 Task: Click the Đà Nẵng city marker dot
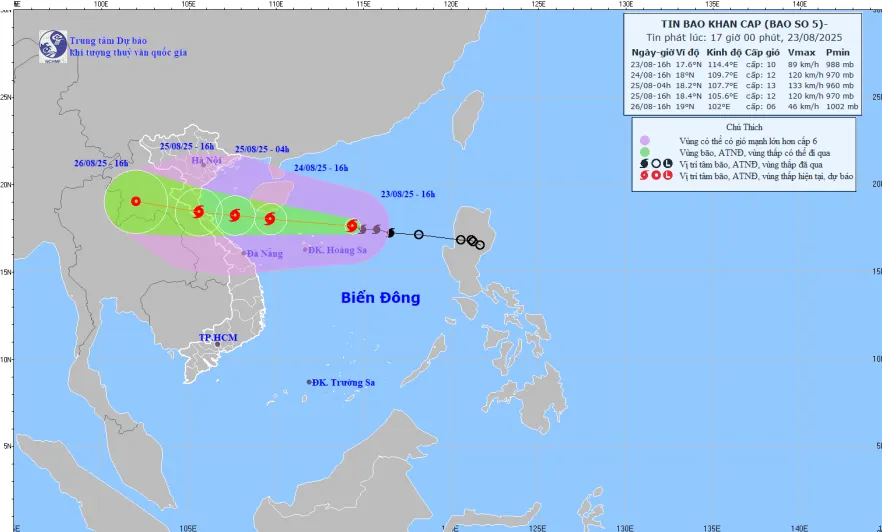(243, 253)
